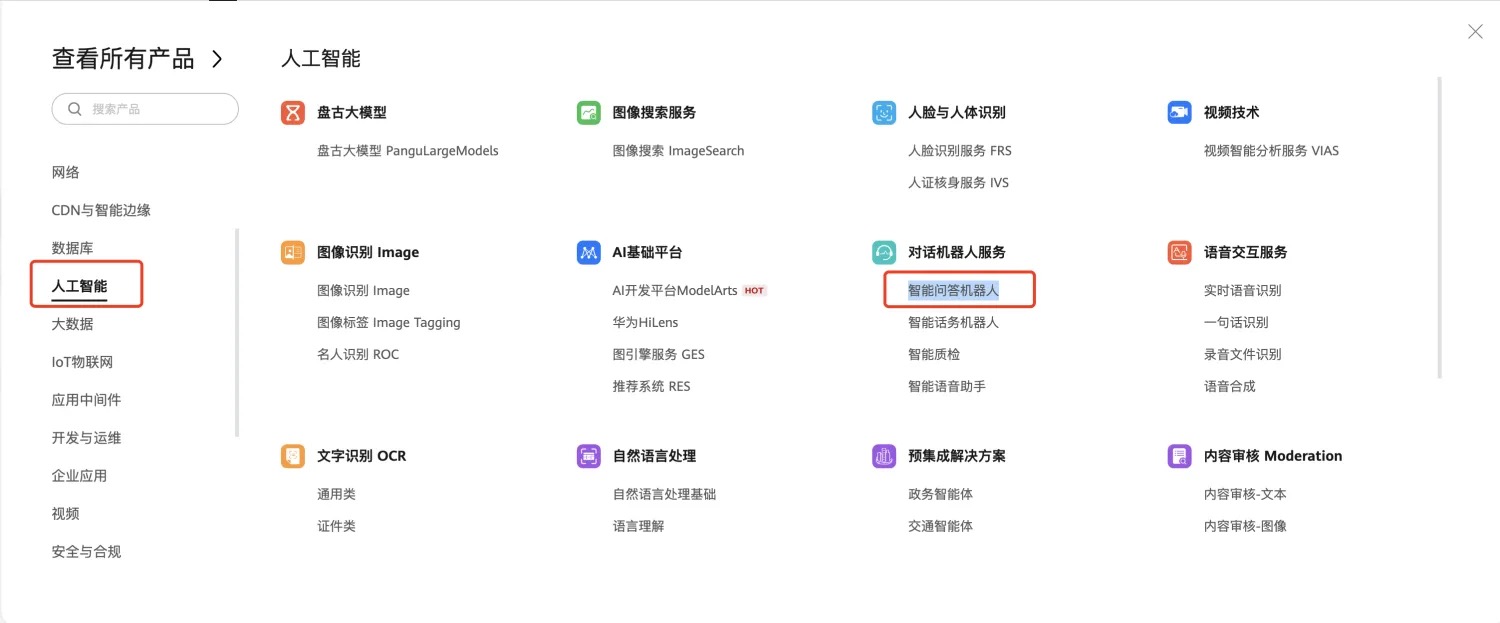
Task: Open the IoT物联网 category
Action: coord(82,362)
